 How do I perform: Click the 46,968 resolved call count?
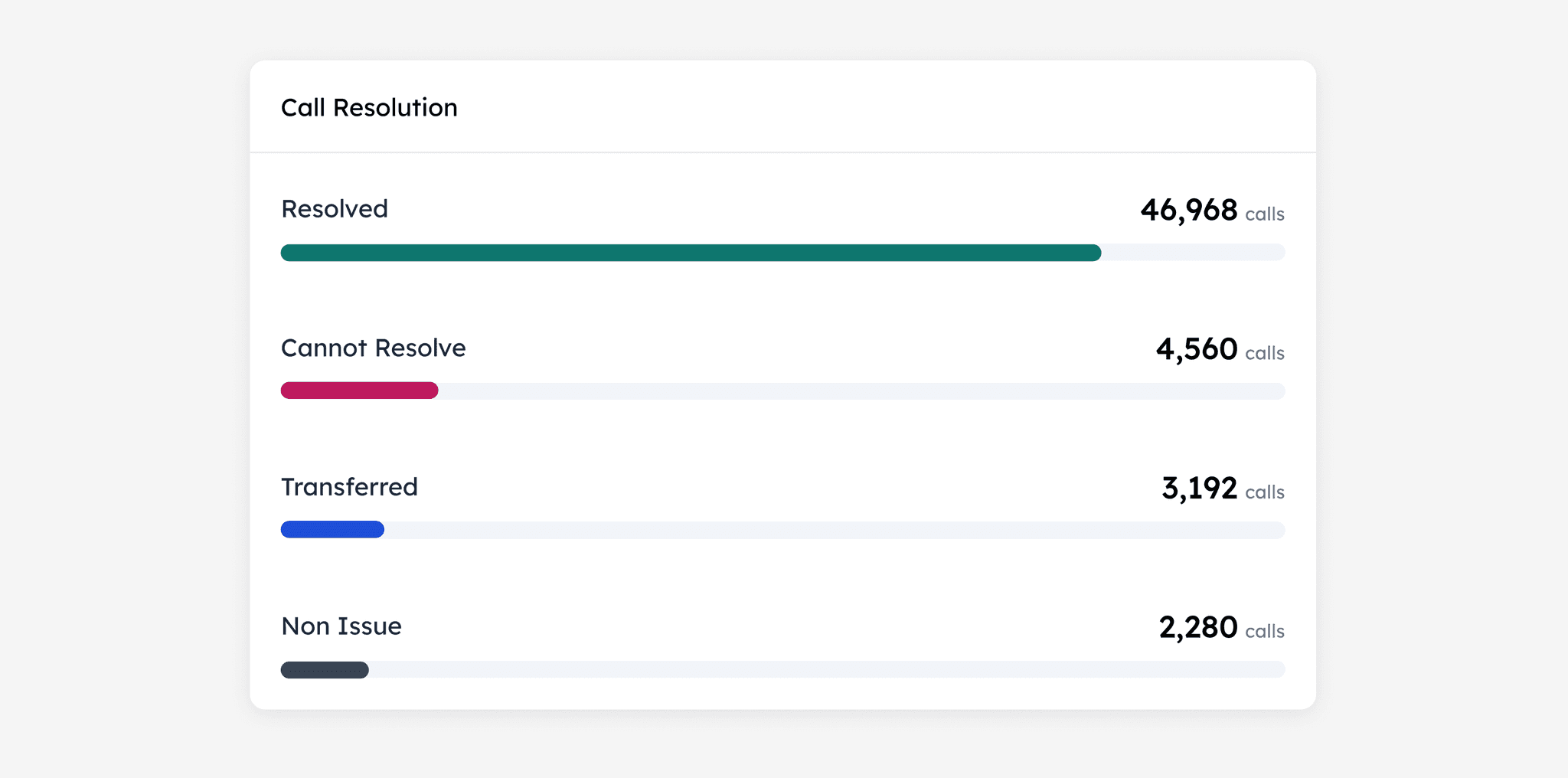coord(1188,211)
